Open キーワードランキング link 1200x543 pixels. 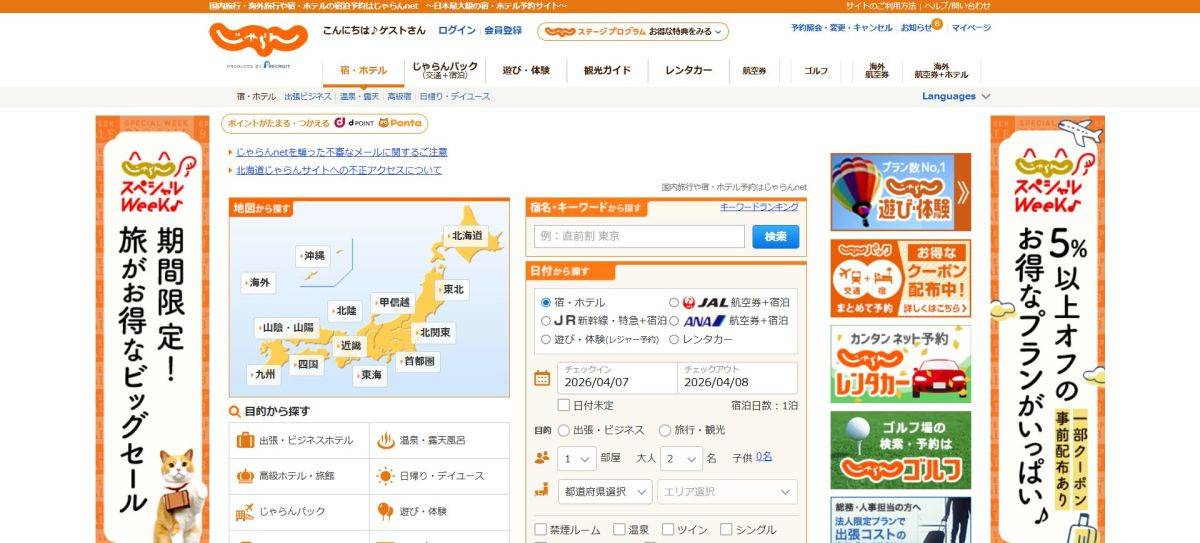click(x=759, y=207)
